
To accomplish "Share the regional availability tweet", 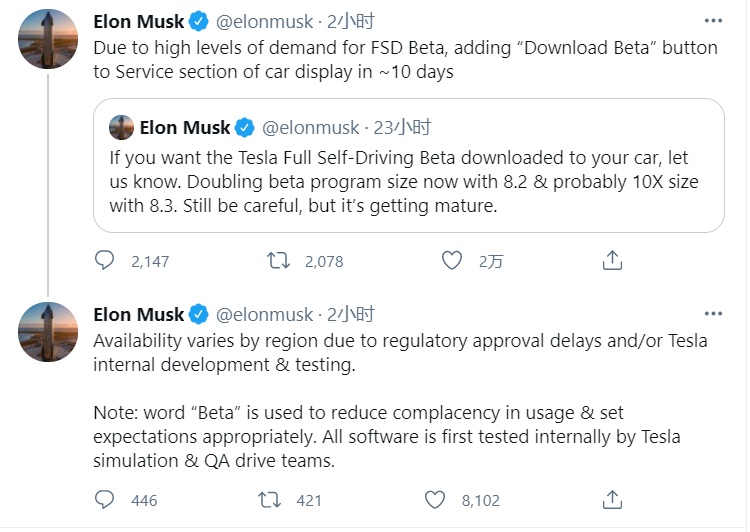I will tap(612, 499).
